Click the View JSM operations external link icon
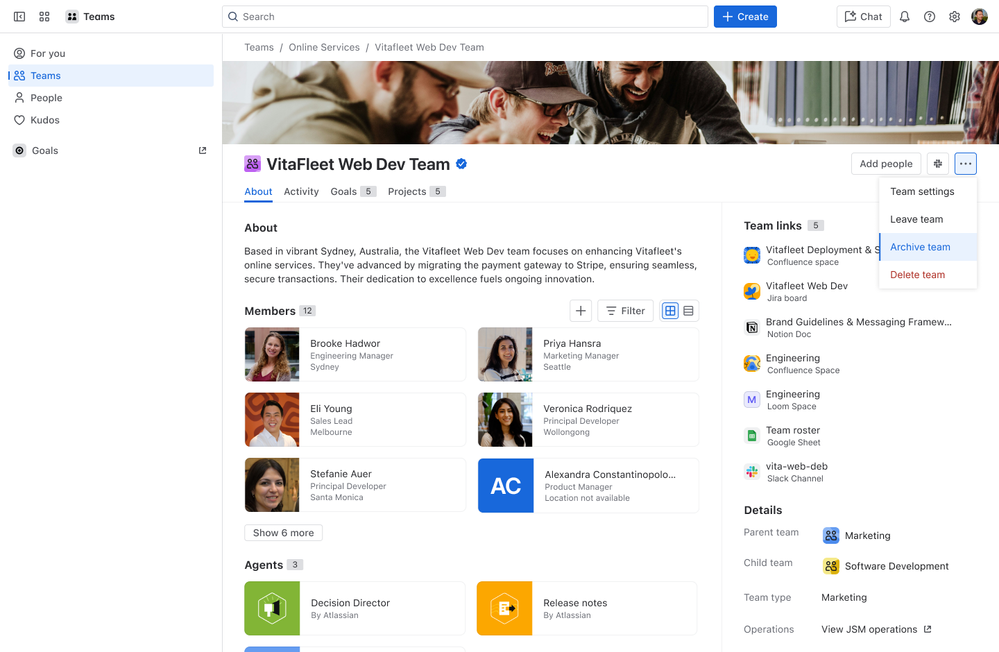The width and height of the screenshot is (999, 652). [928, 629]
